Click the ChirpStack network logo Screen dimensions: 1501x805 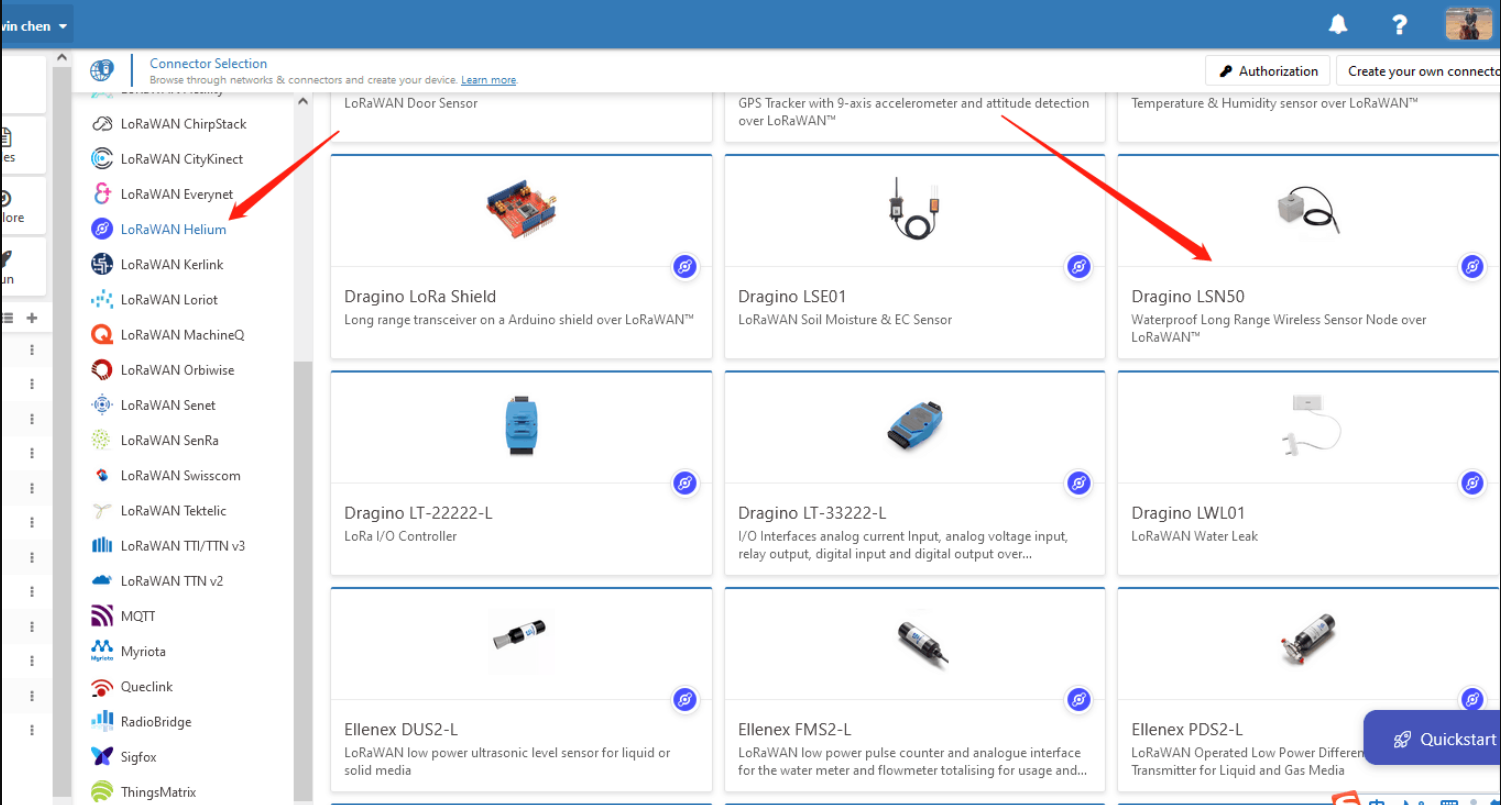pos(102,124)
